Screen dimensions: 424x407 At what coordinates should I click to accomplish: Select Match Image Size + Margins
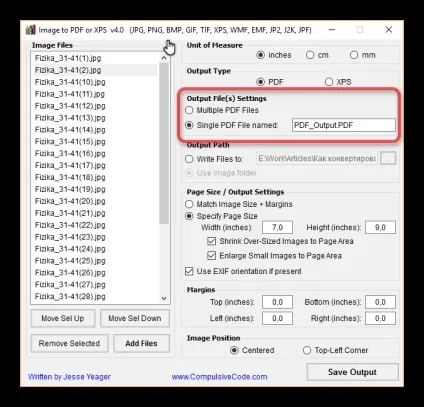(189, 204)
